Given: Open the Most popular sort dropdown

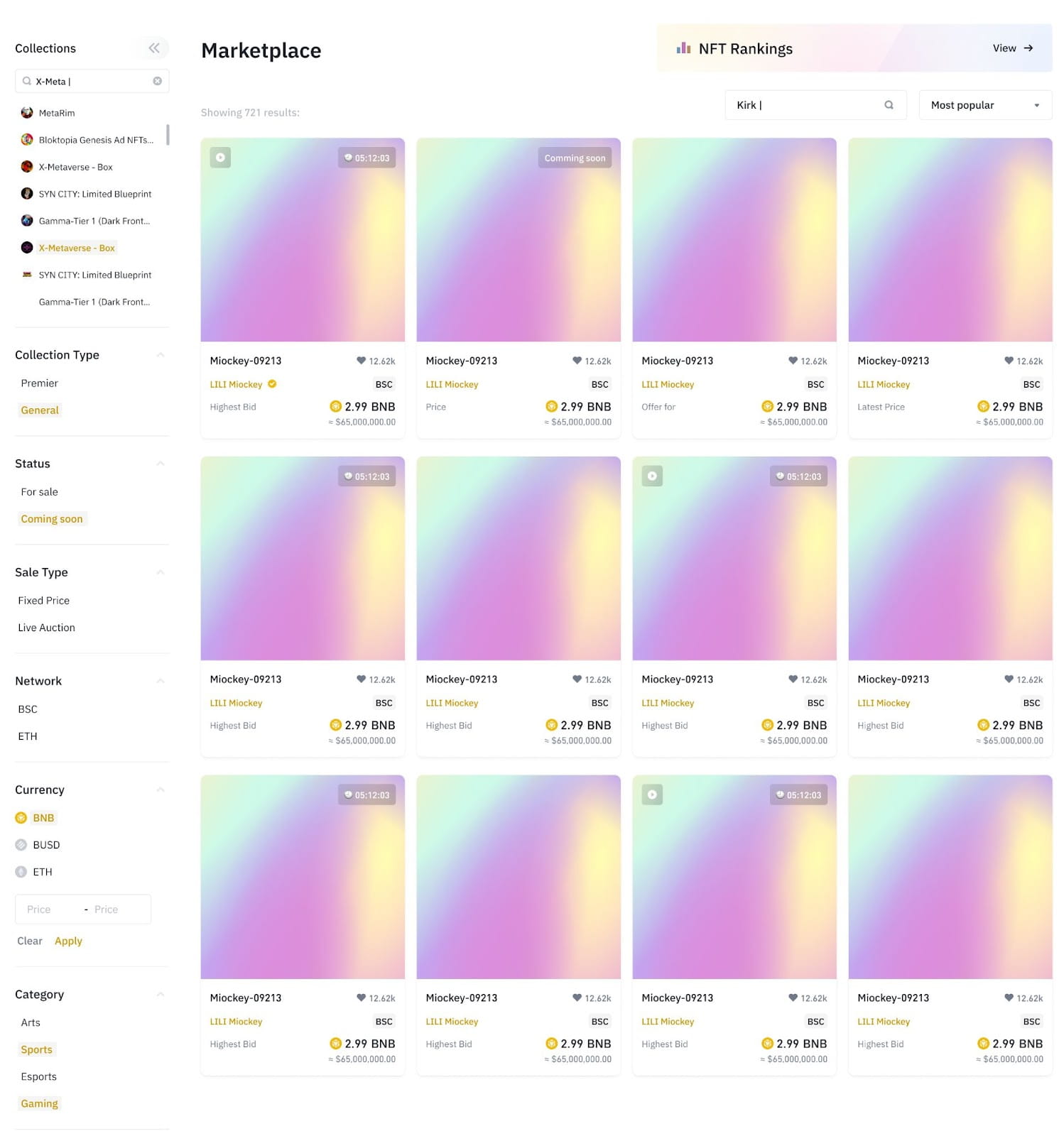Looking at the screenshot, I should click(985, 105).
